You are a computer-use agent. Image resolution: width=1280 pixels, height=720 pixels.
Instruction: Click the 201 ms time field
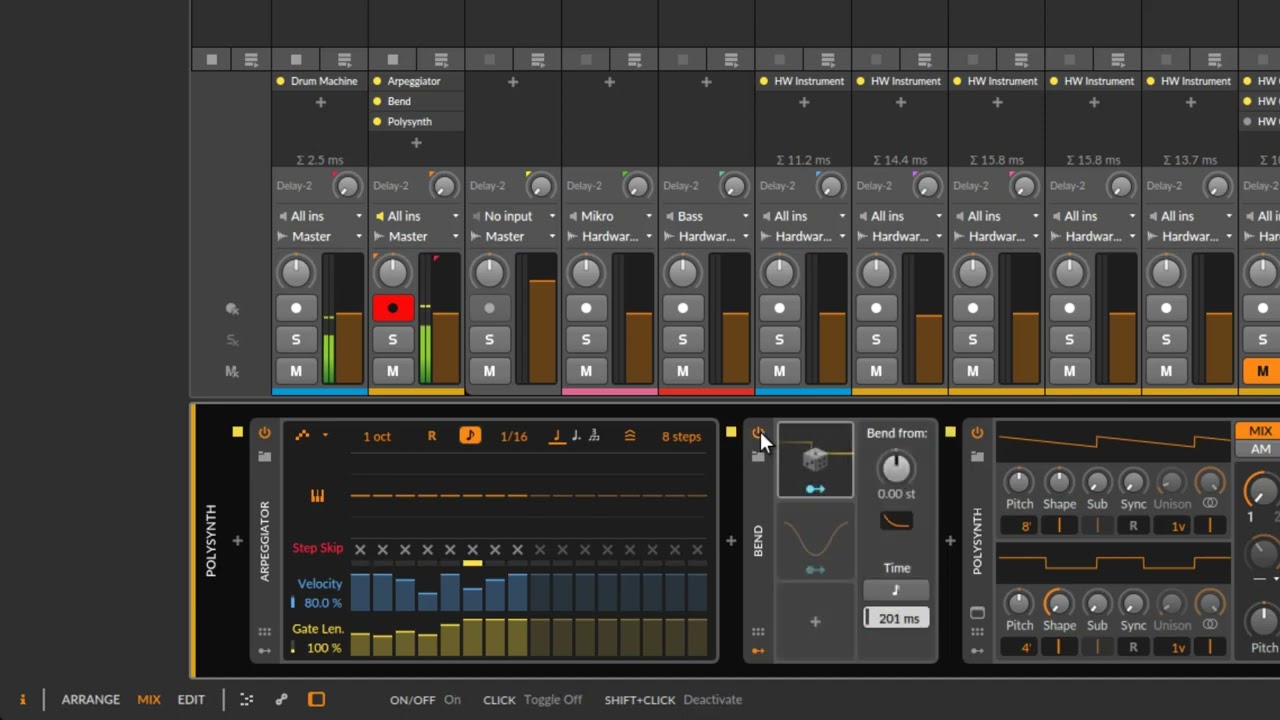click(896, 618)
